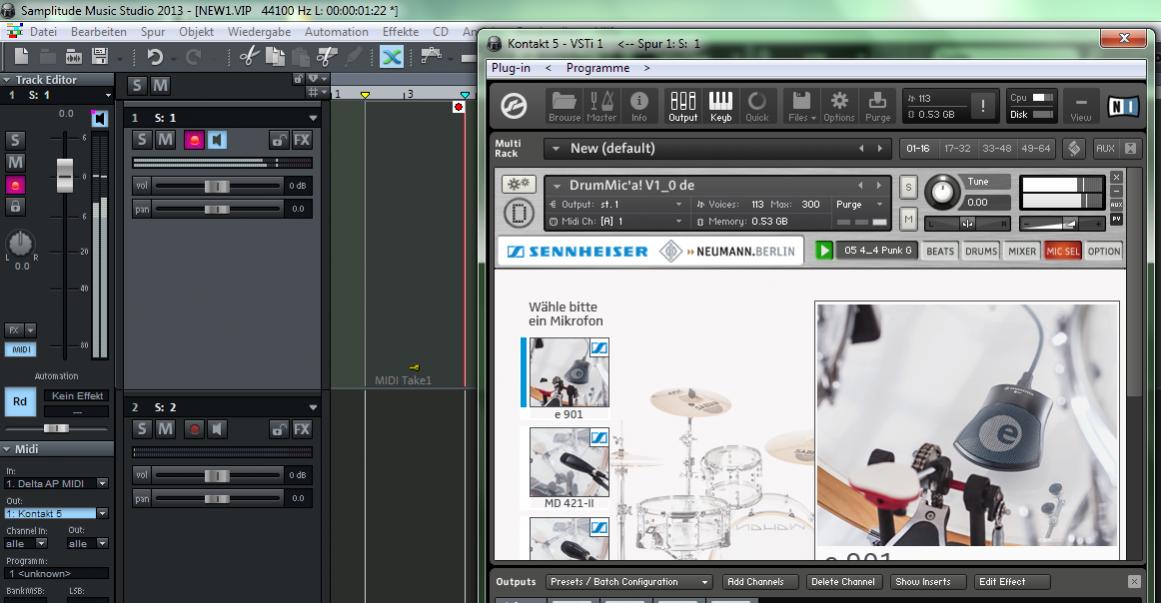Click the Kontakt logo icon
The height and width of the screenshot is (603, 1161).
(x=514, y=106)
